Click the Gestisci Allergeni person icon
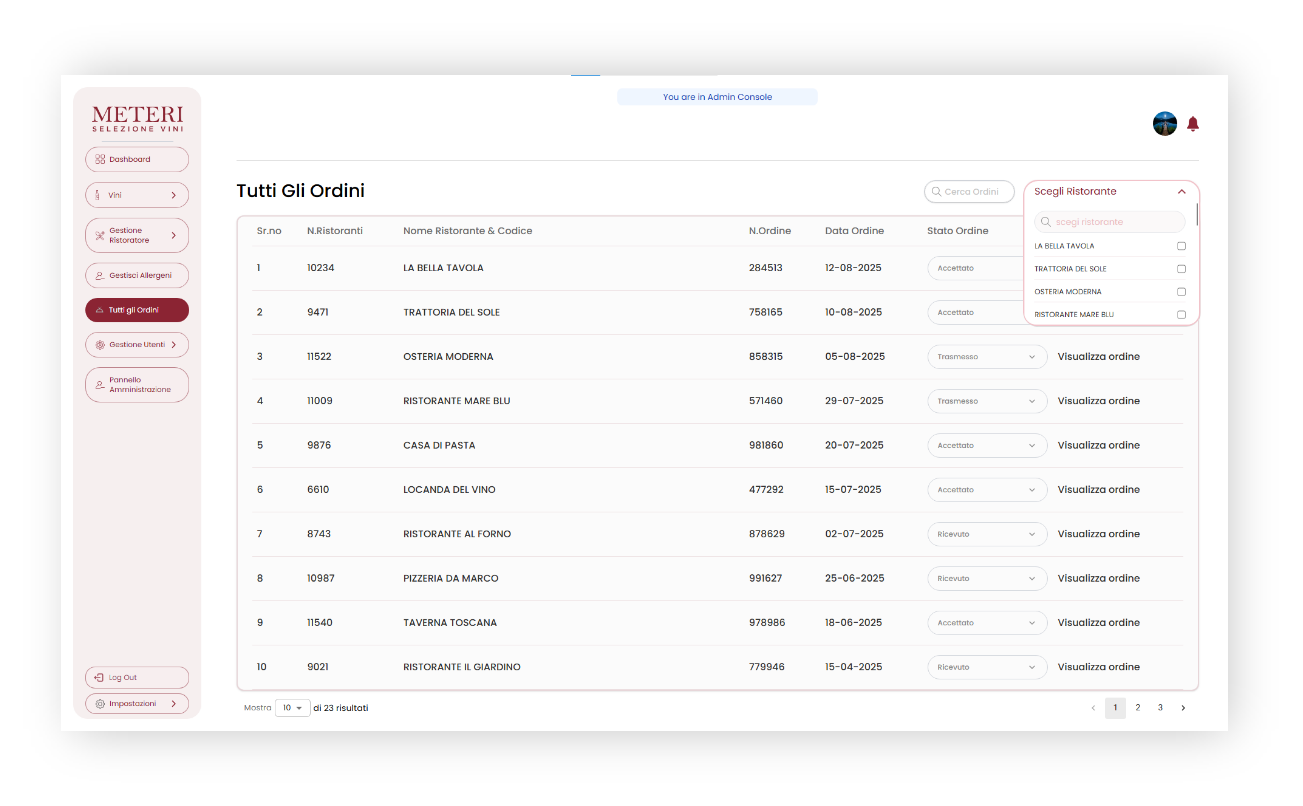Image resolution: width=1303 pixels, height=806 pixels. (x=100, y=276)
